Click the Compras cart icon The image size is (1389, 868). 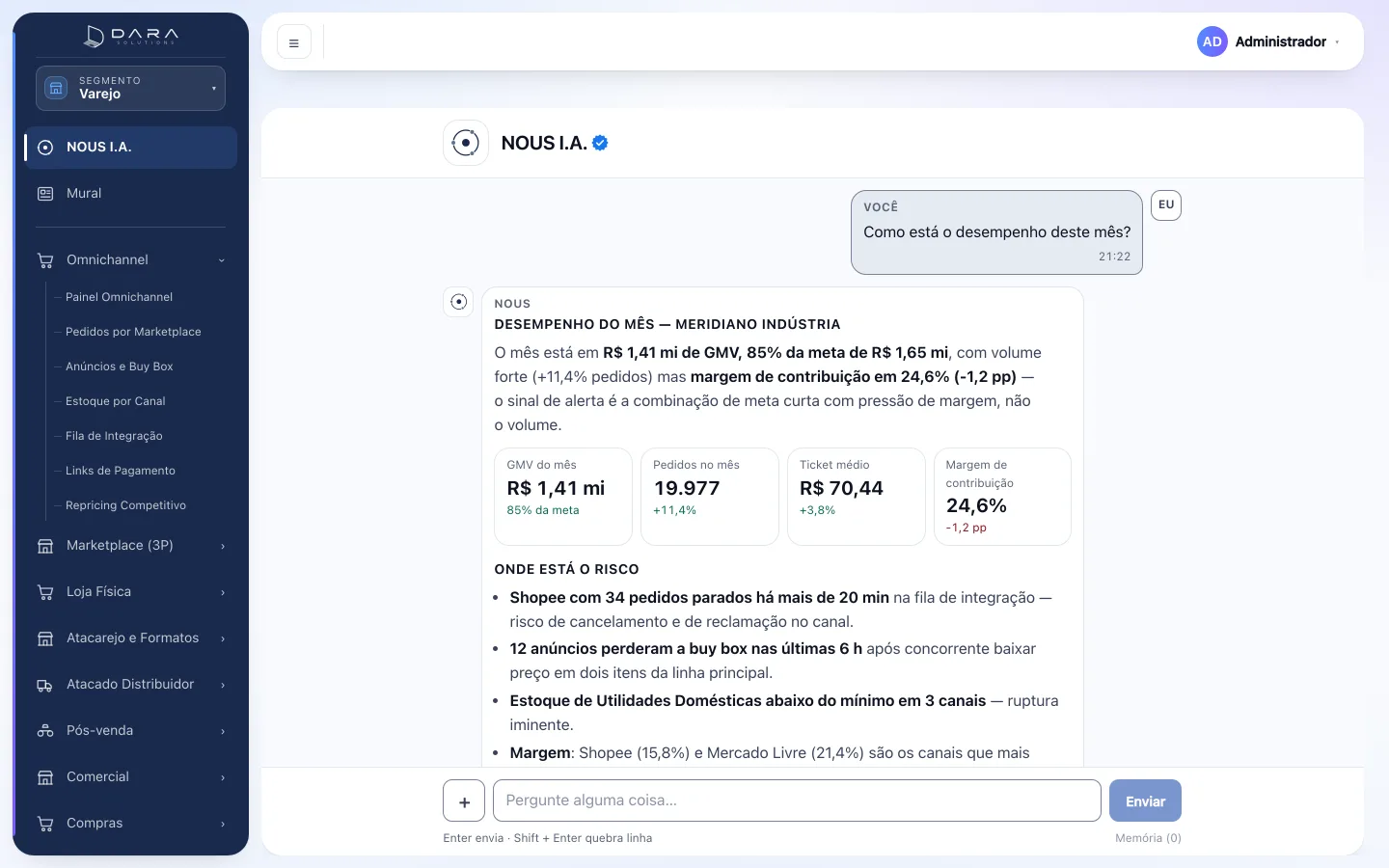point(45,824)
